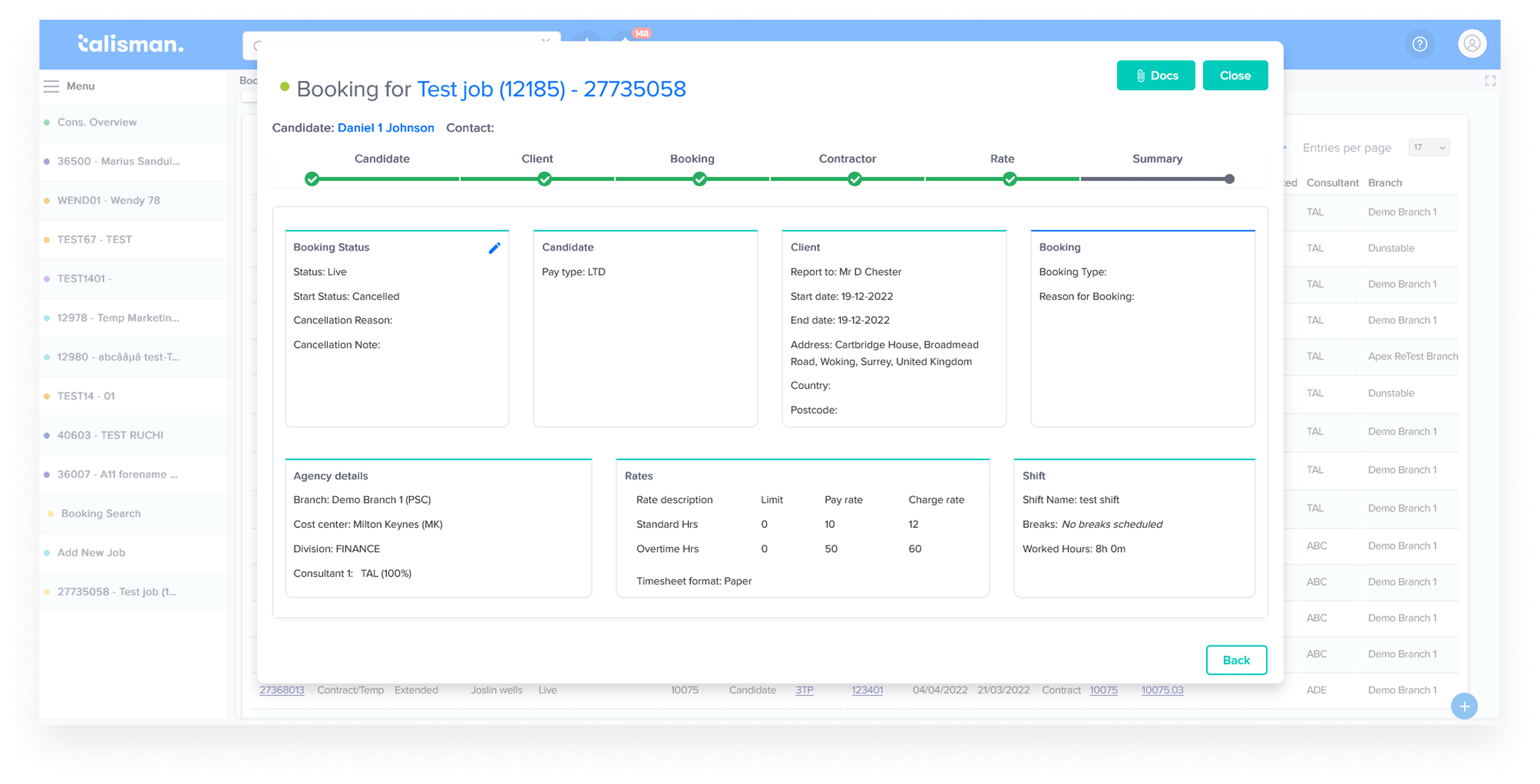
Task: Open the Daniel 1 Johnson candidate link
Action: (386, 127)
